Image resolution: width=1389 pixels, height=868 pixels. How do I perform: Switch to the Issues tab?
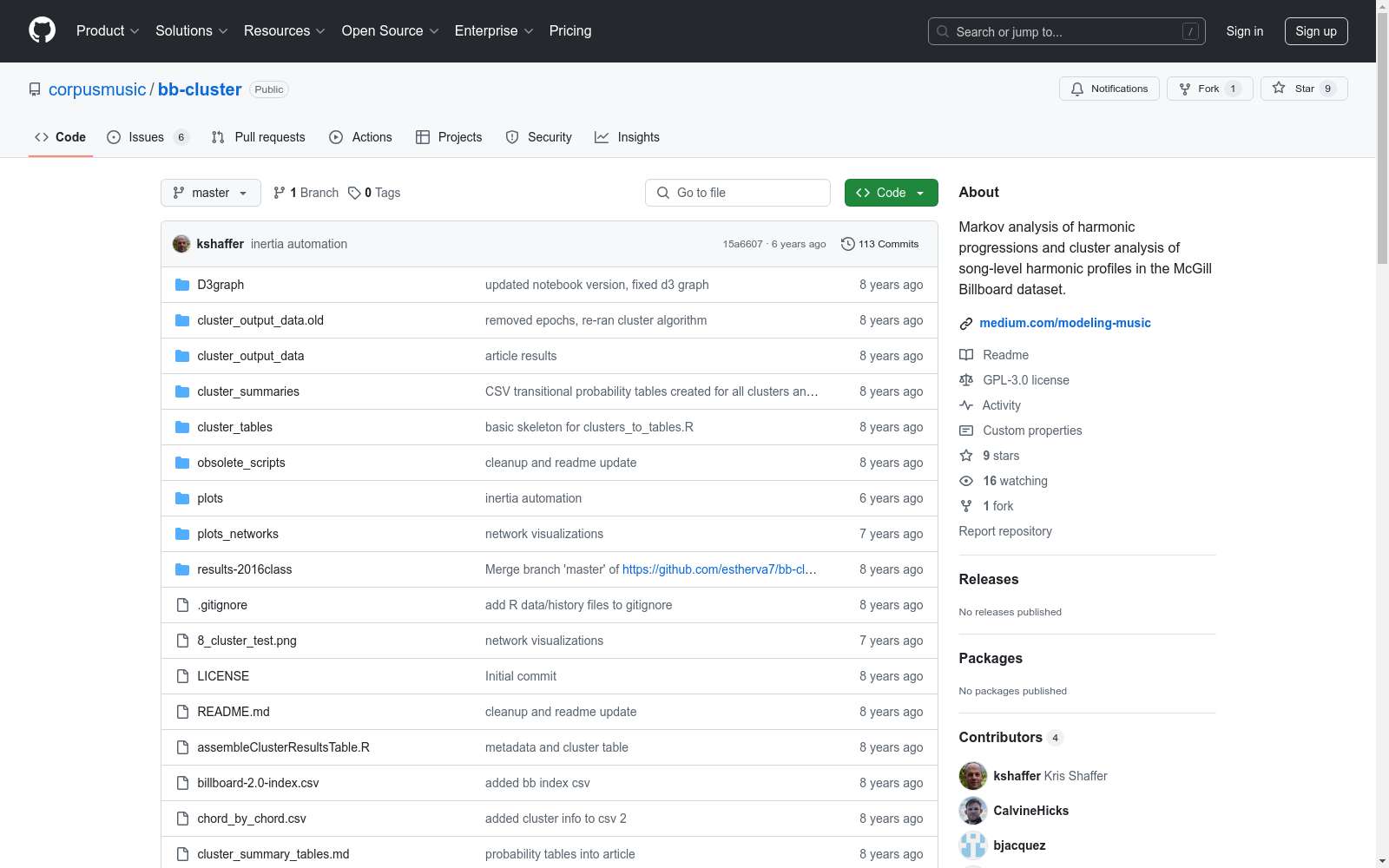pos(148,137)
